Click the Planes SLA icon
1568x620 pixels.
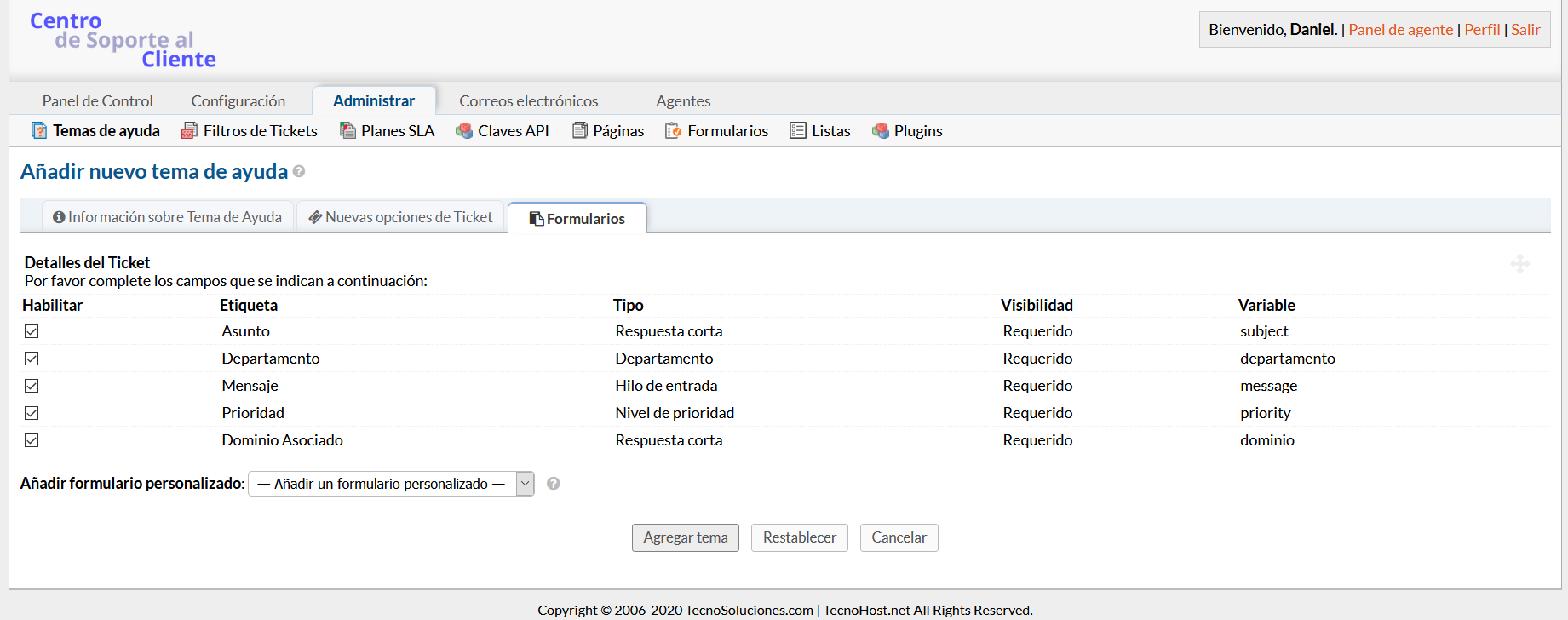(x=347, y=130)
